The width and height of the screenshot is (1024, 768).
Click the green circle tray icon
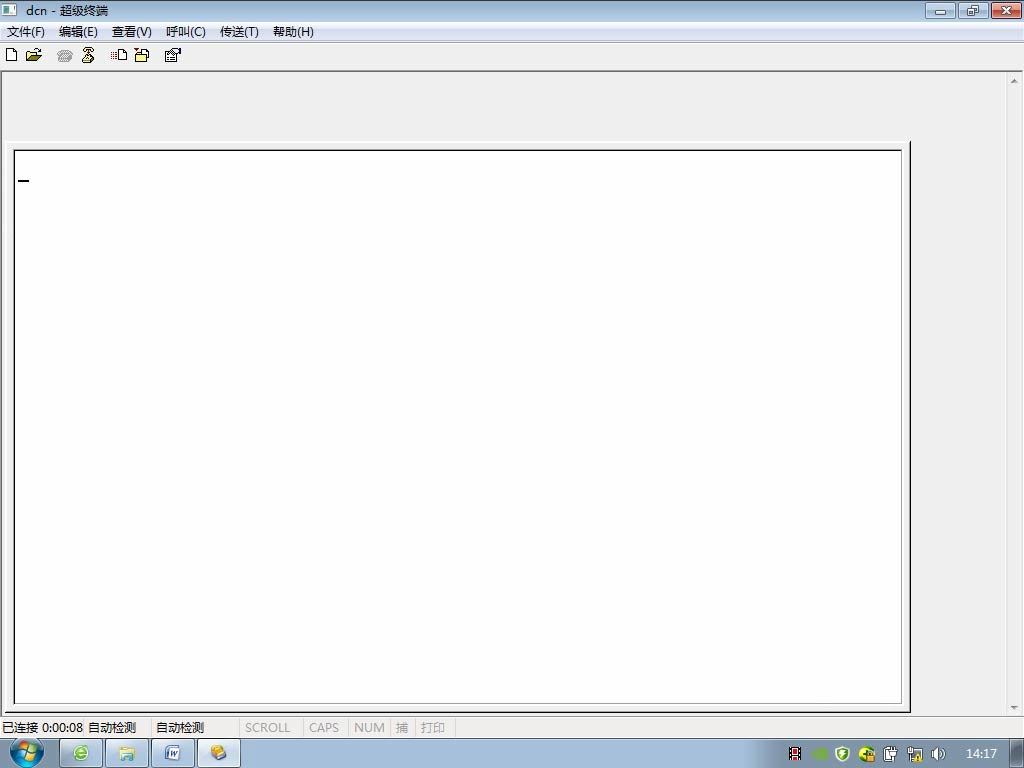(820, 754)
